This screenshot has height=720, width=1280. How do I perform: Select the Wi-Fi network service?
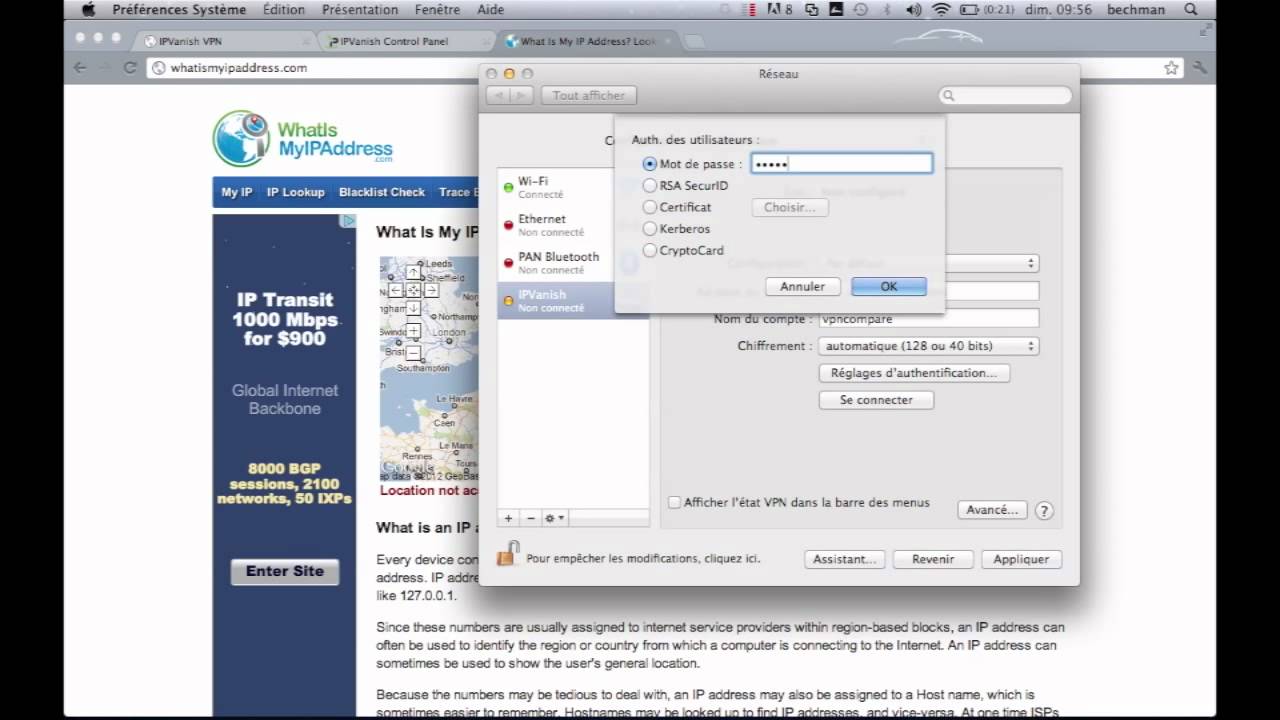(x=573, y=187)
